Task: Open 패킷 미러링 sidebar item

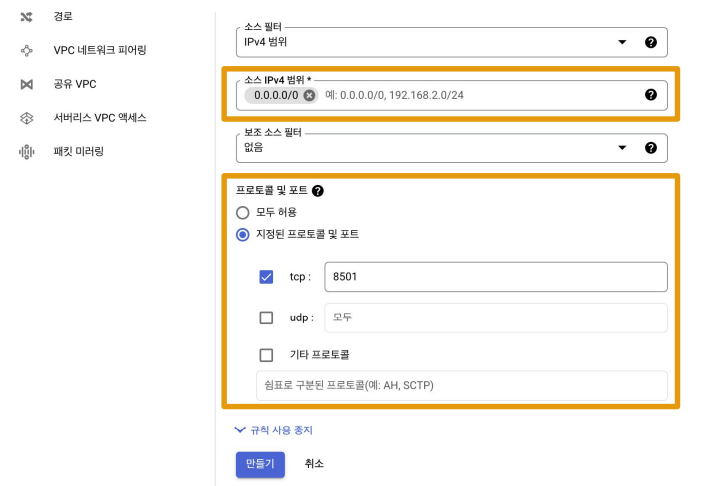Action: tap(79, 151)
